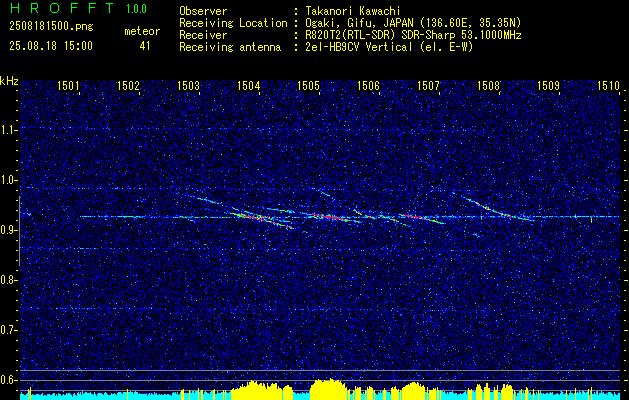Click the 1501 time axis label
Viewport: 629px width, 400px height.
(68, 85)
